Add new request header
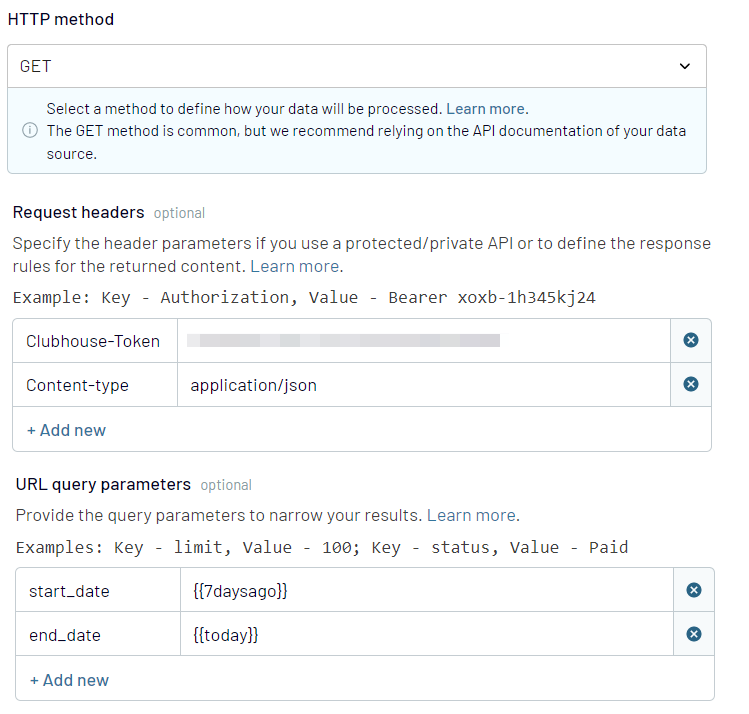Screen dimensions: 749x714 tap(66, 430)
